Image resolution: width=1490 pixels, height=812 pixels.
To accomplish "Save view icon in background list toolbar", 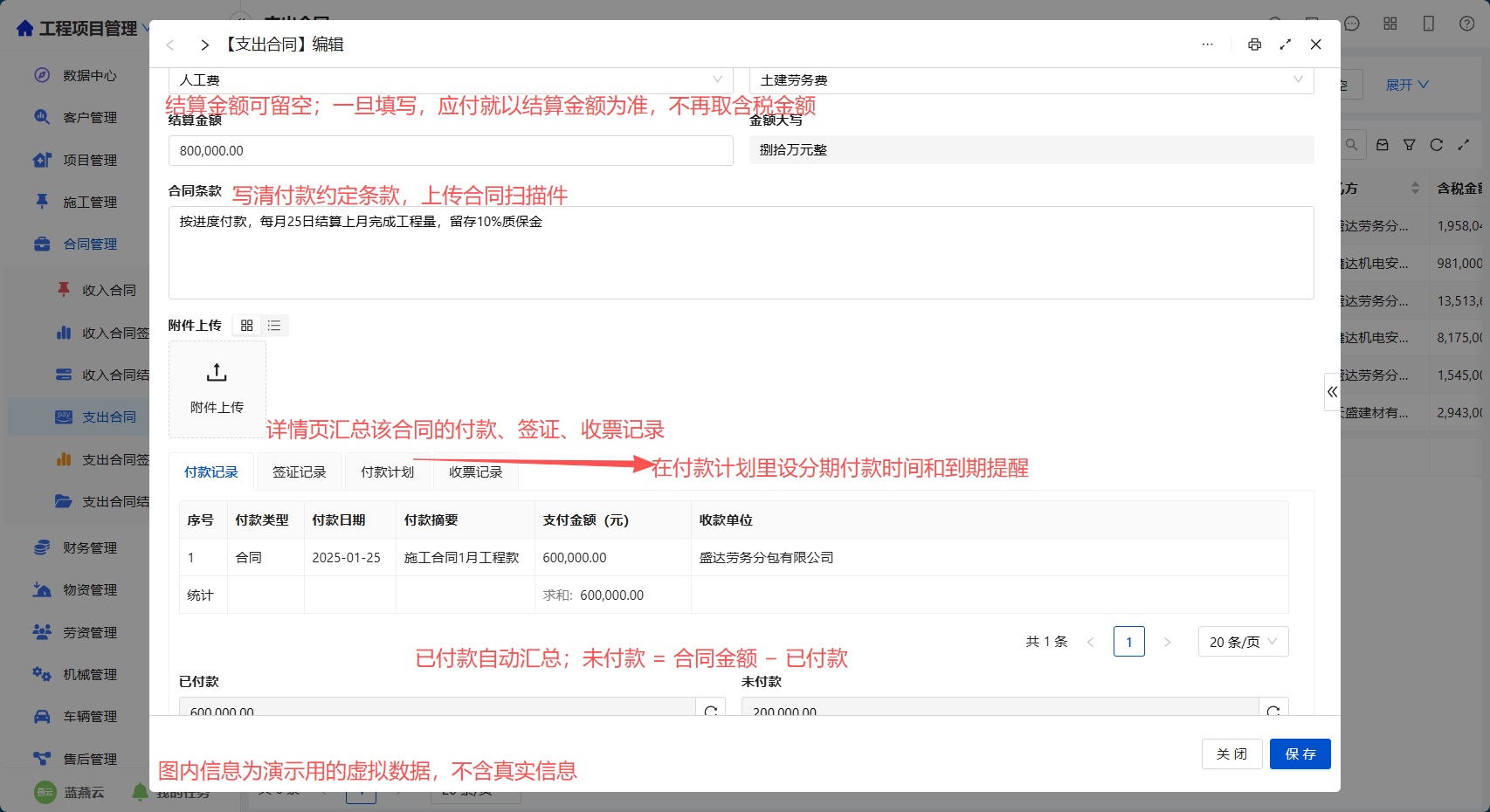I will [1382, 145].
